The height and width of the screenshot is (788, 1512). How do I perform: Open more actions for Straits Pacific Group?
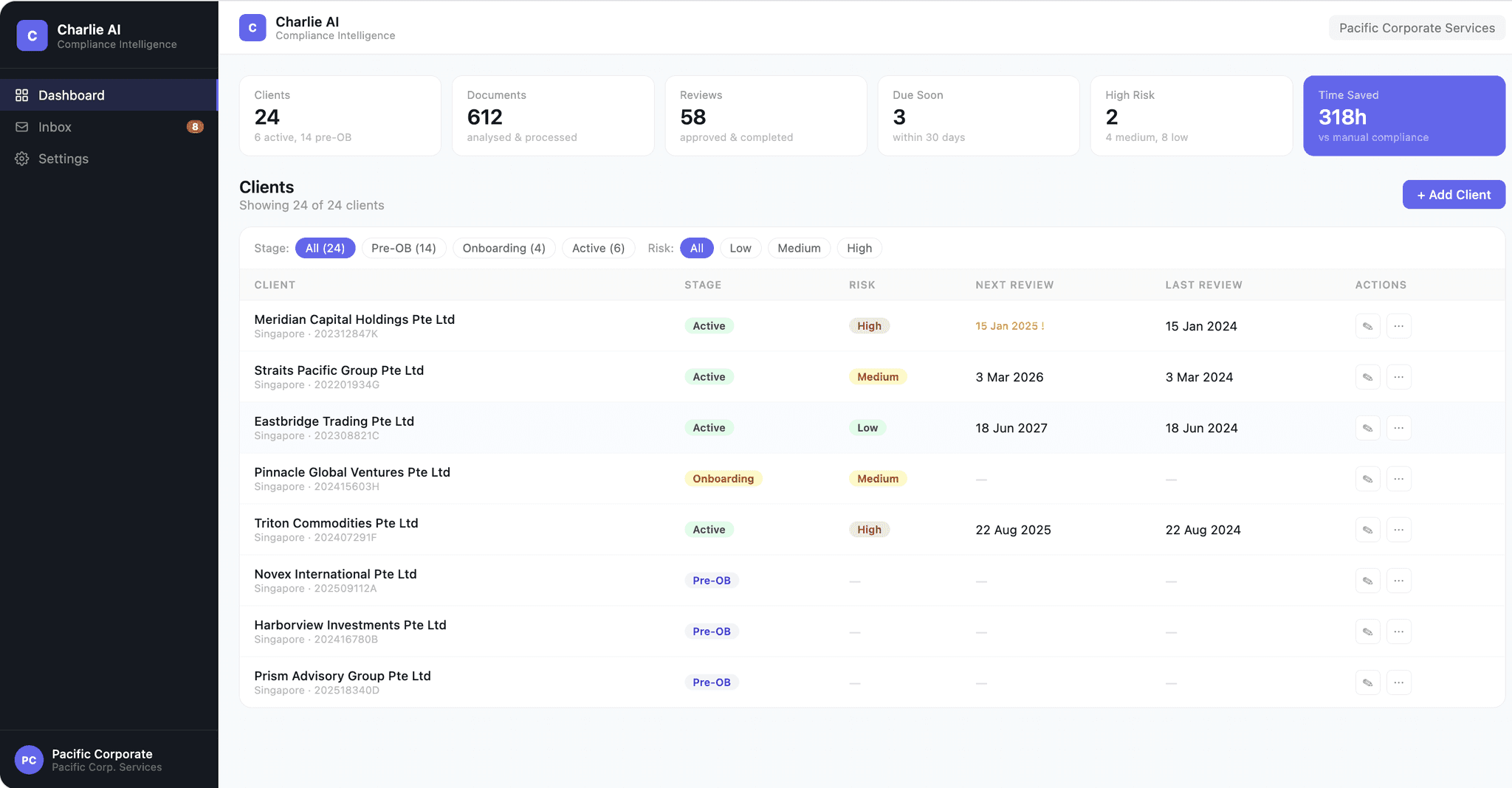click(1398, 377)
